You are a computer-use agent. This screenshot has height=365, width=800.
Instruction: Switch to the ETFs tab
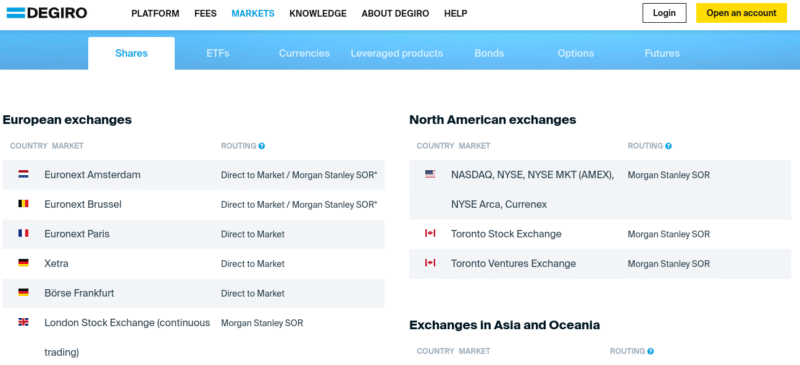(x=218, y=53)
